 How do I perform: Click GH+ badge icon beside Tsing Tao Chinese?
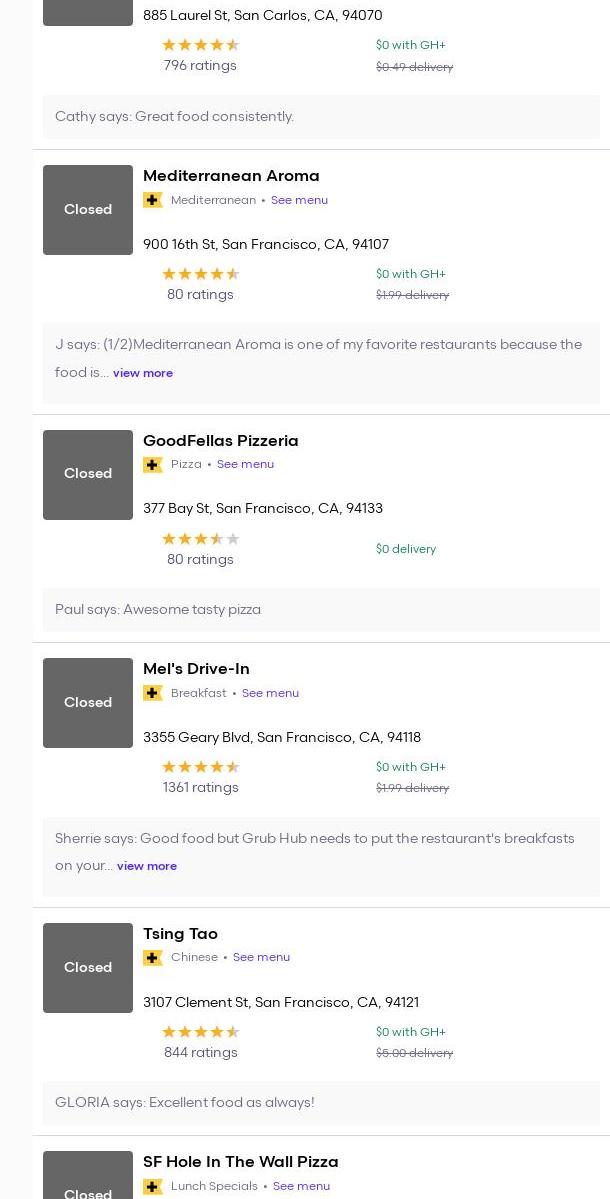[153, 958]
